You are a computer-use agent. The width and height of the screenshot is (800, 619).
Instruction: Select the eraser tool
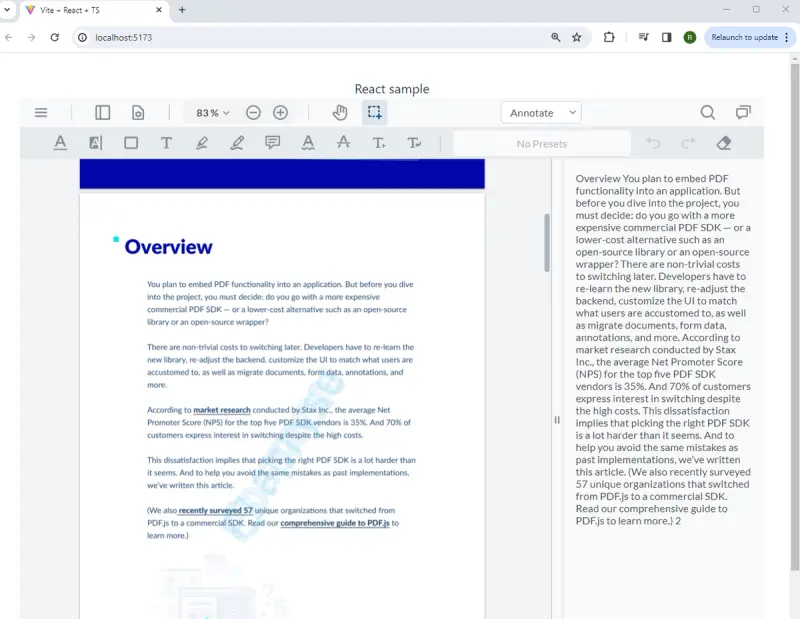[723, 143]
